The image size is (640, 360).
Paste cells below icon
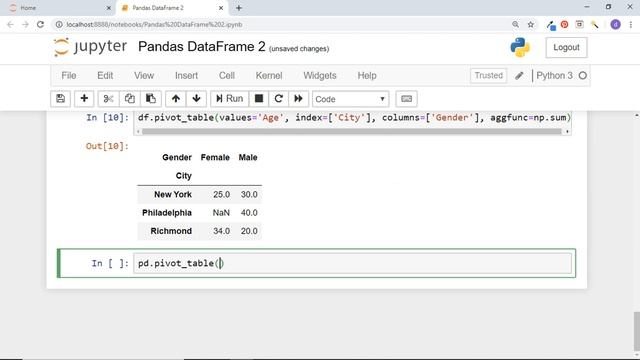151,99
